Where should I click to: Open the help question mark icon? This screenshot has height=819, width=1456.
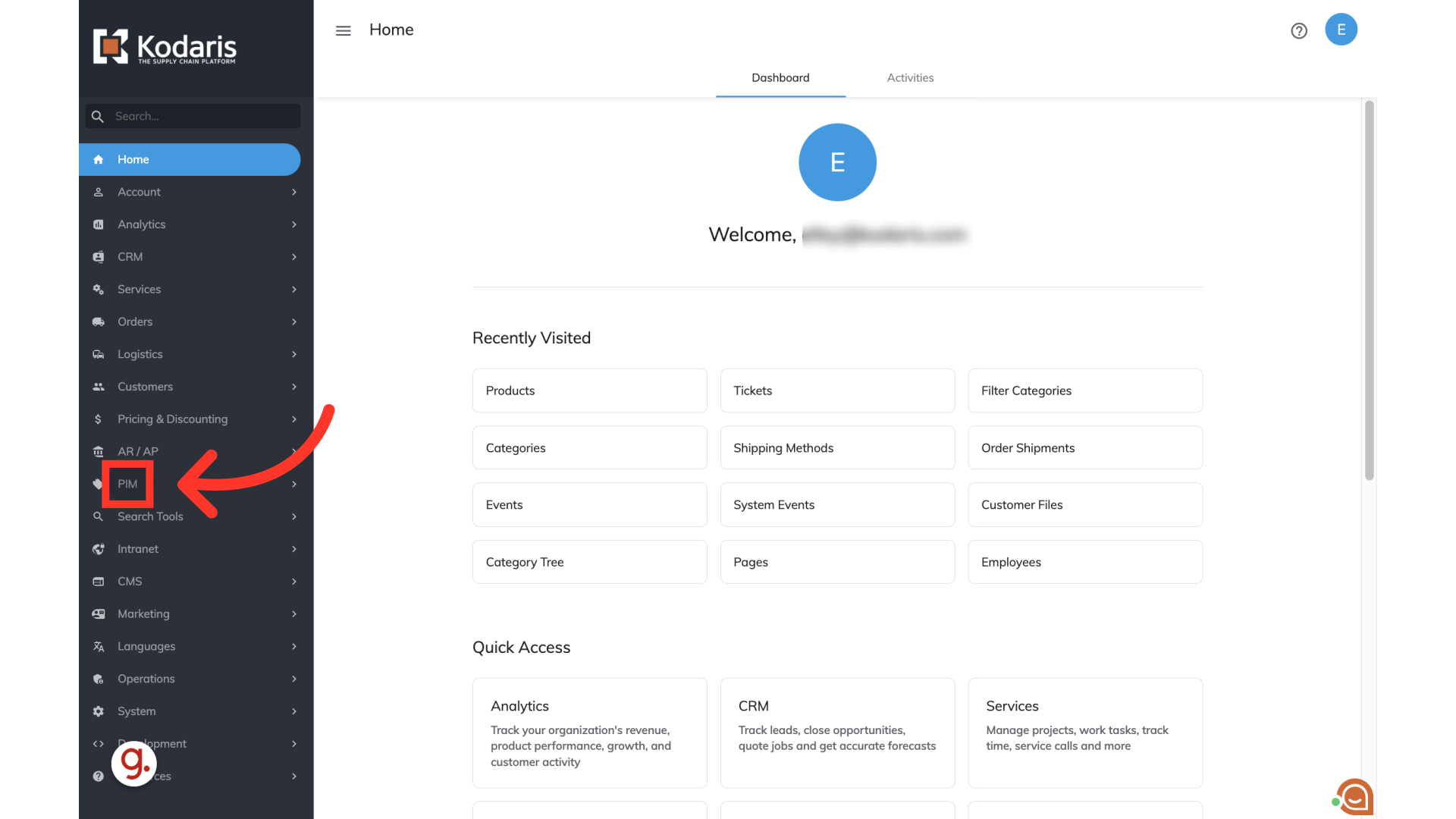tap(1299, 30)
